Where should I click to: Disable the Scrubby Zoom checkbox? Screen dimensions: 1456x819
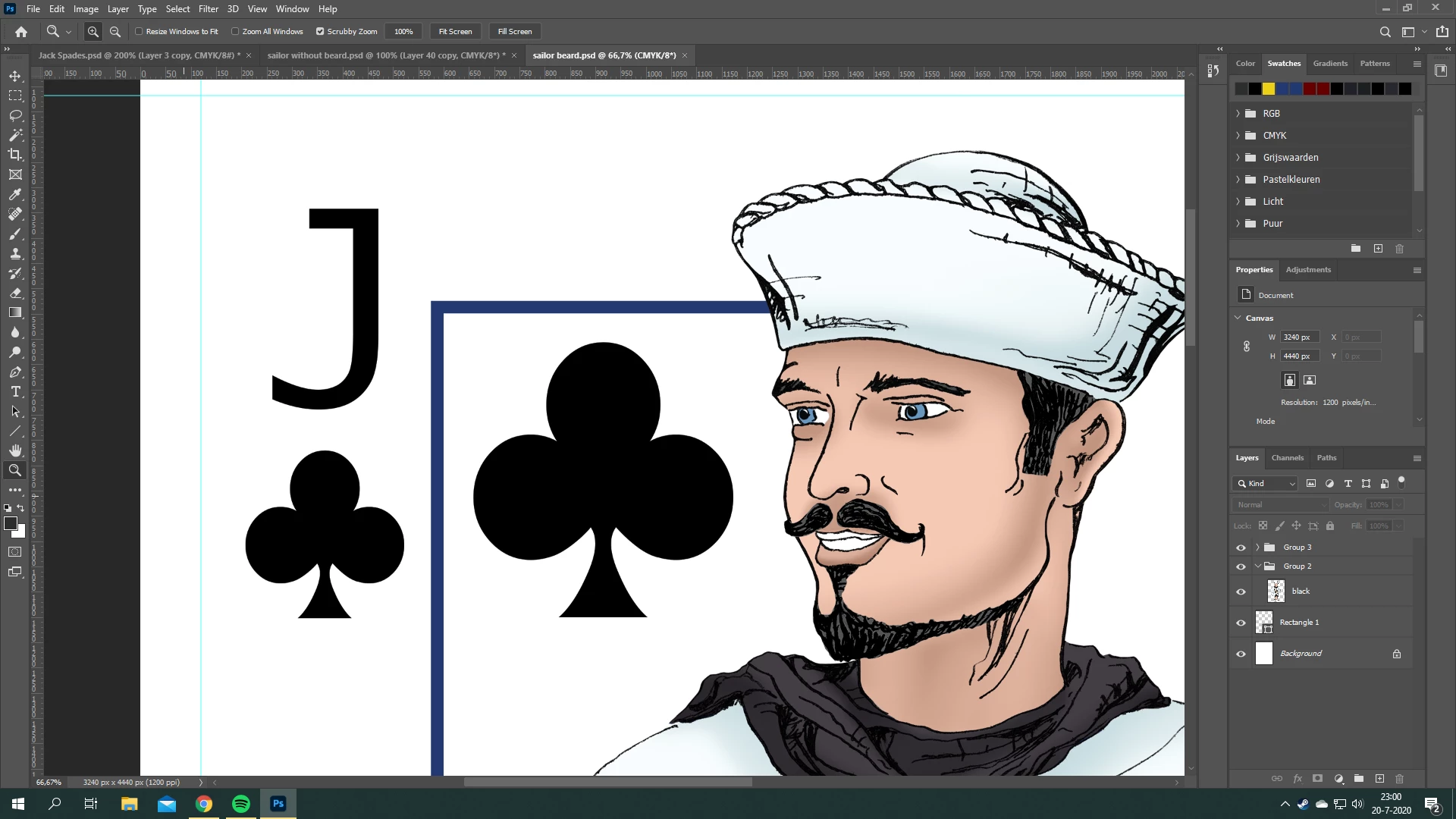coord(320,31)
